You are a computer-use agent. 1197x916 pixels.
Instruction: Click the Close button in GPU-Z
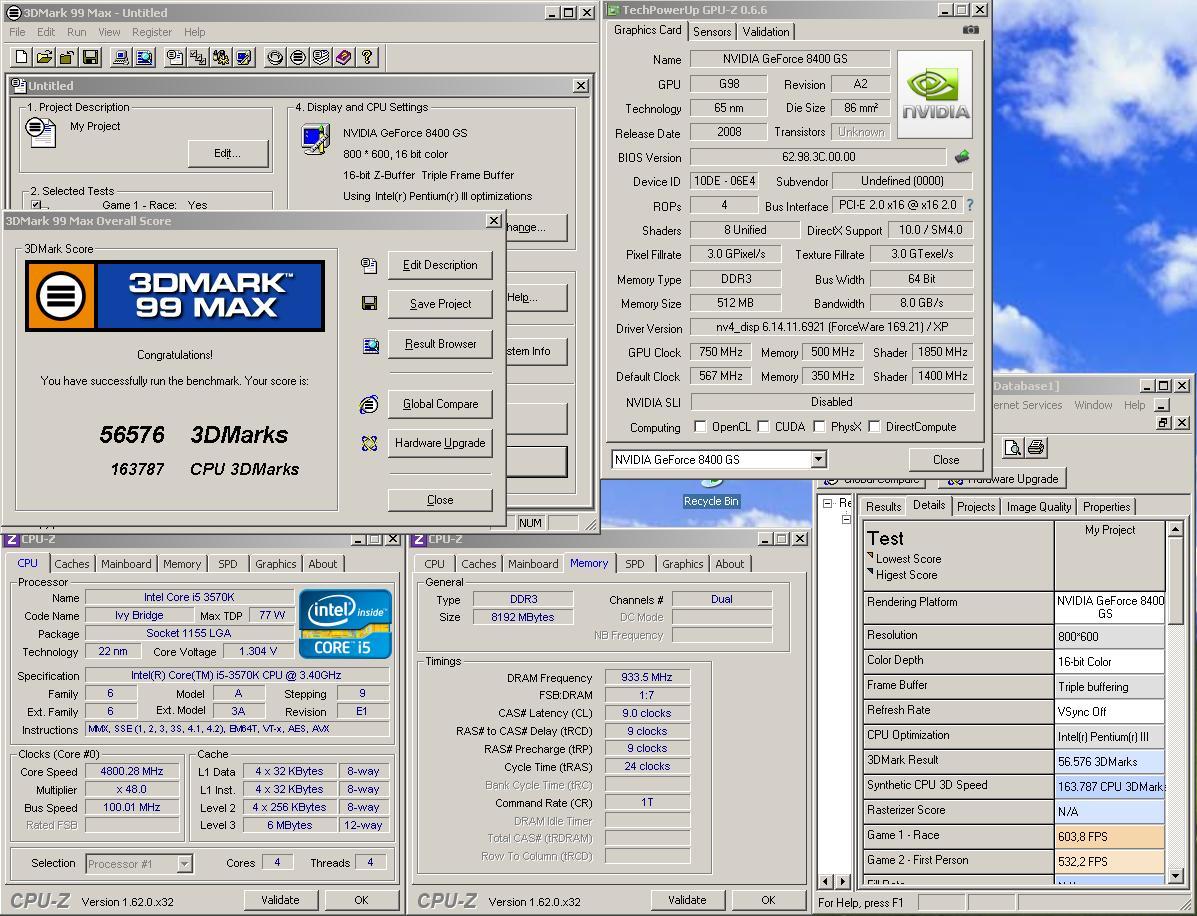[x=946, y=460]
